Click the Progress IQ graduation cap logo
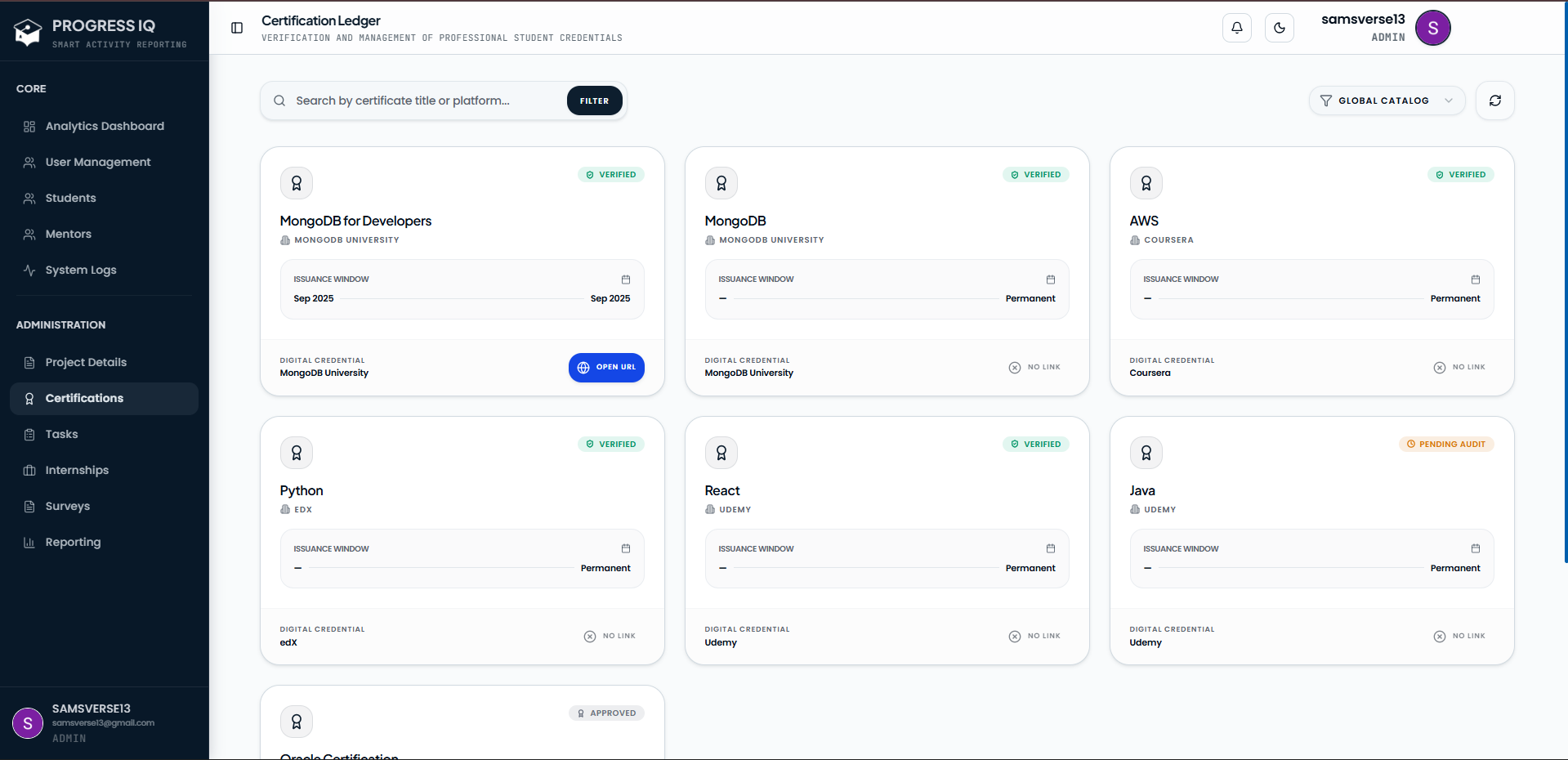The width and height of the screenshot is (1568, 760). (x=28, y=33)
